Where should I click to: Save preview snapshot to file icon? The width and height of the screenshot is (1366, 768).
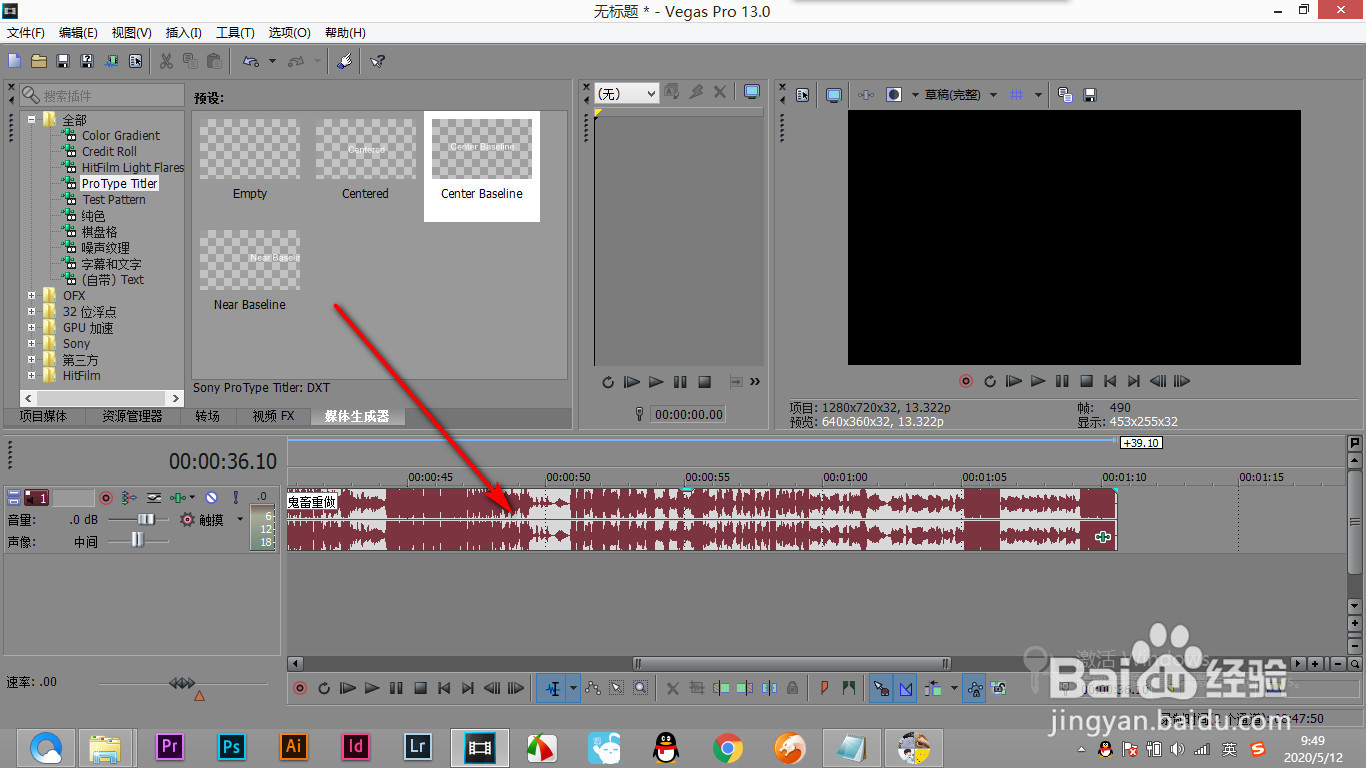[x=1090, y=95]
